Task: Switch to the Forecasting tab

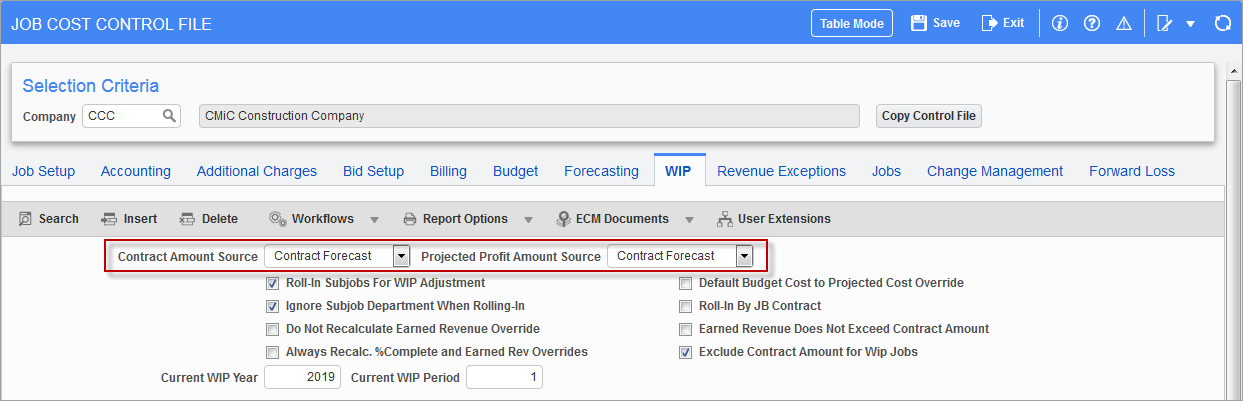Action: pos(601,171)
